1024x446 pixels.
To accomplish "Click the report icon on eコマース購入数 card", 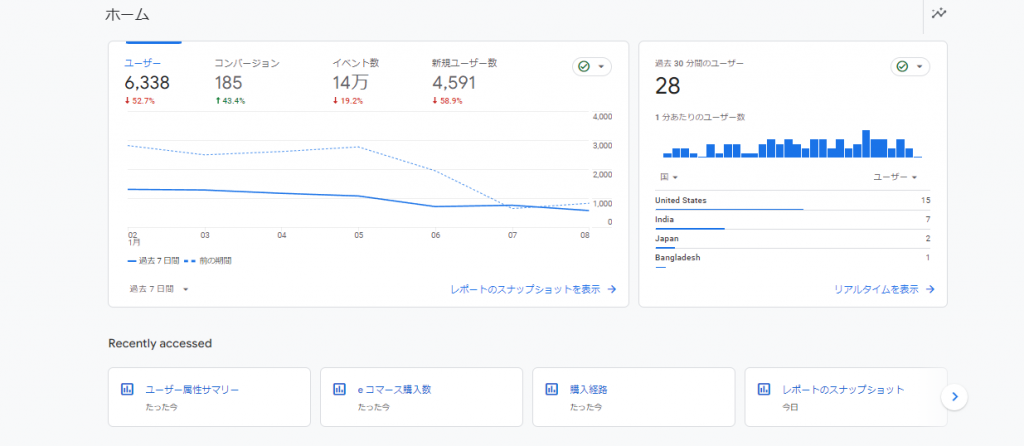I will (x=340, y=389).
